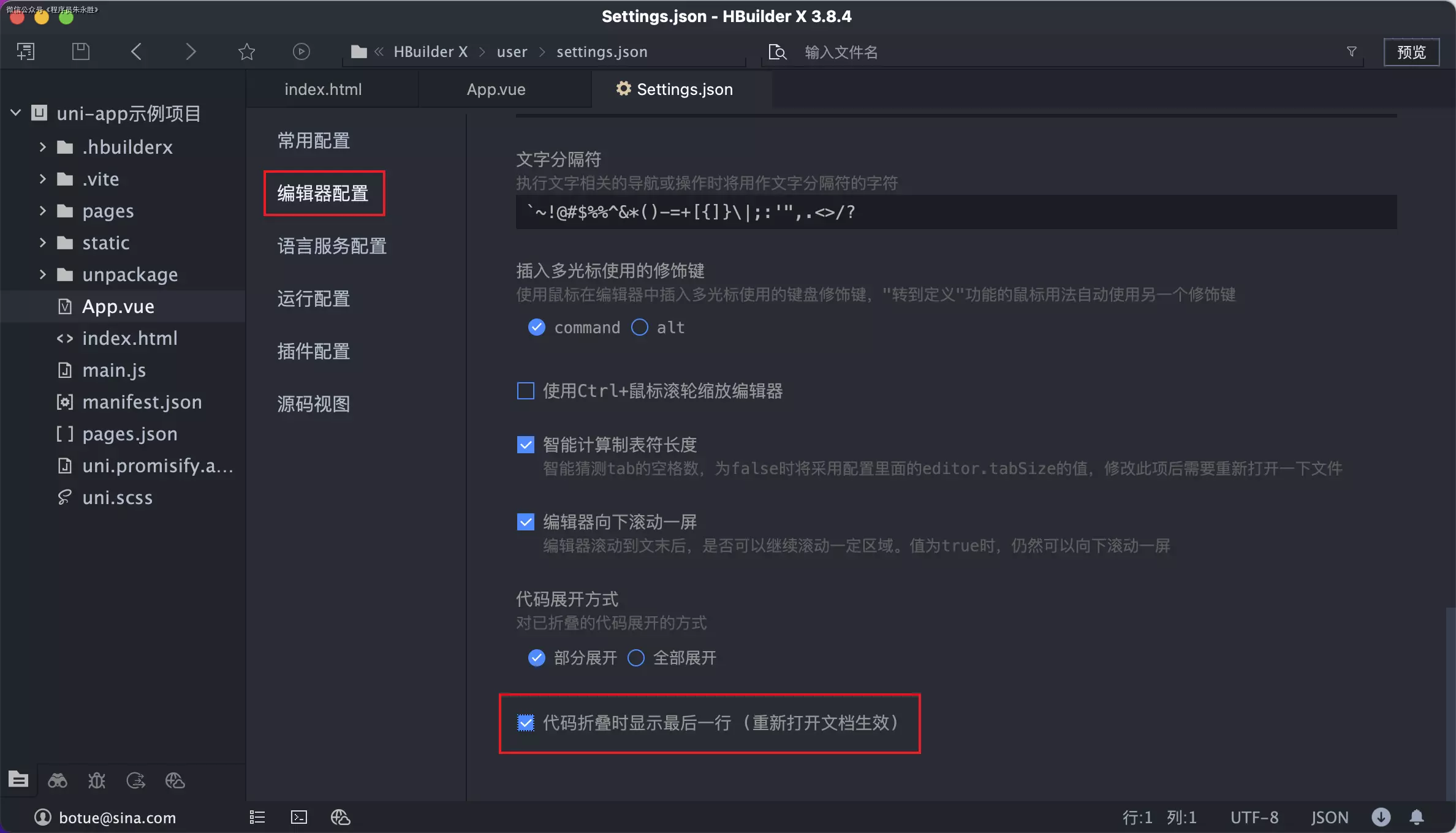Select the alt radio button
This screenshot has width=1456, height=833.
coord(639,327)
